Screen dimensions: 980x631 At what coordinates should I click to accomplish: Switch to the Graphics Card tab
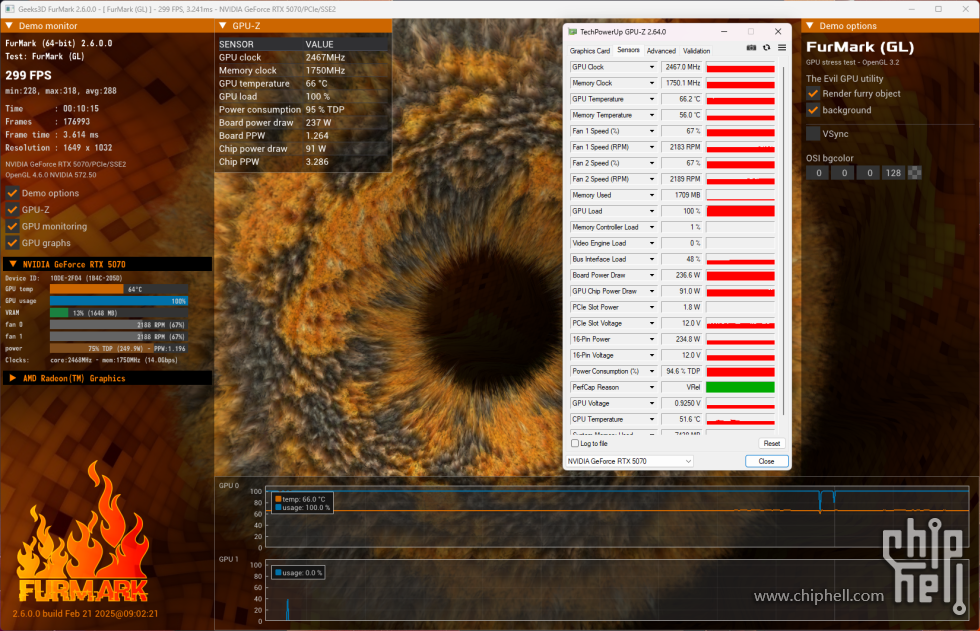click(589, 51)
